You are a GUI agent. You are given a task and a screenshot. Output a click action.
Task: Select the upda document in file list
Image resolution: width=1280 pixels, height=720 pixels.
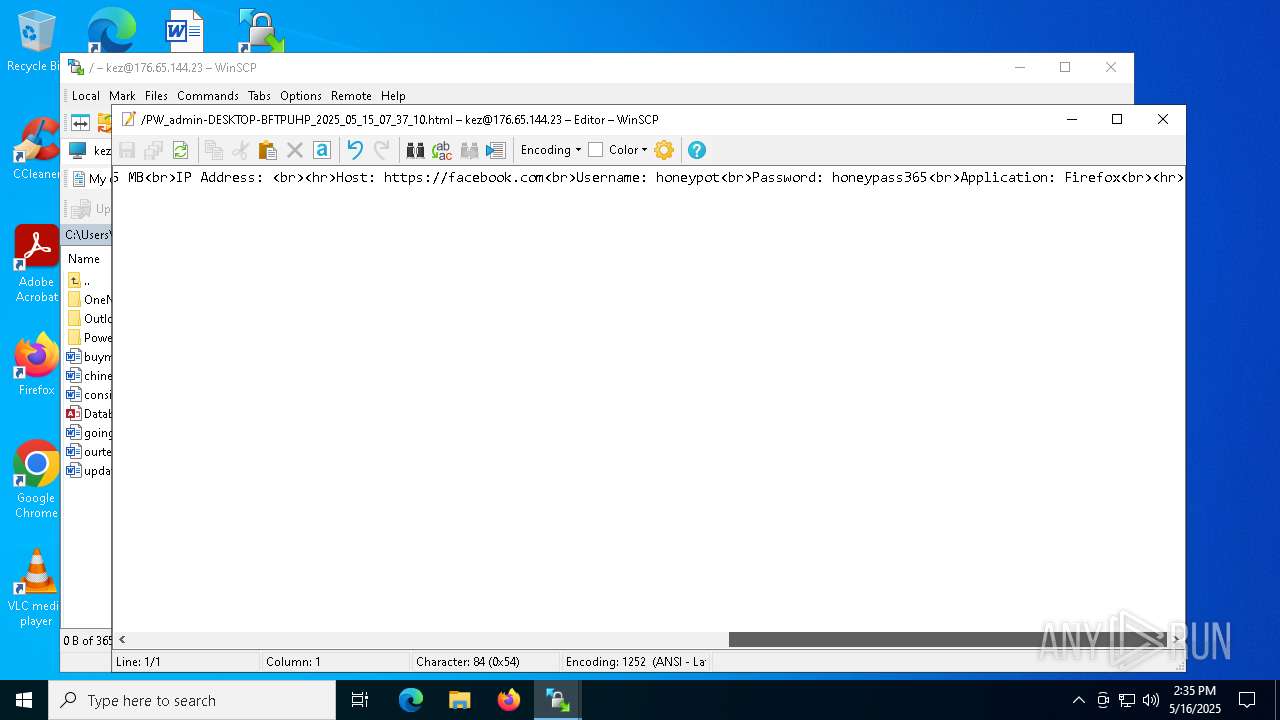click(89, 471)
